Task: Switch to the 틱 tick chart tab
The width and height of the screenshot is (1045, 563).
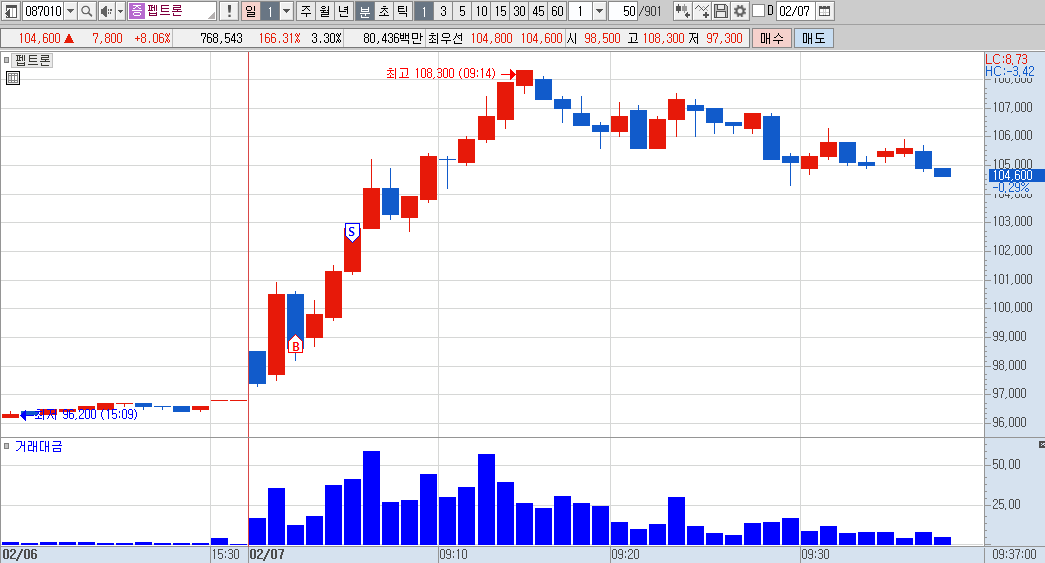Action: coord(403,11)
